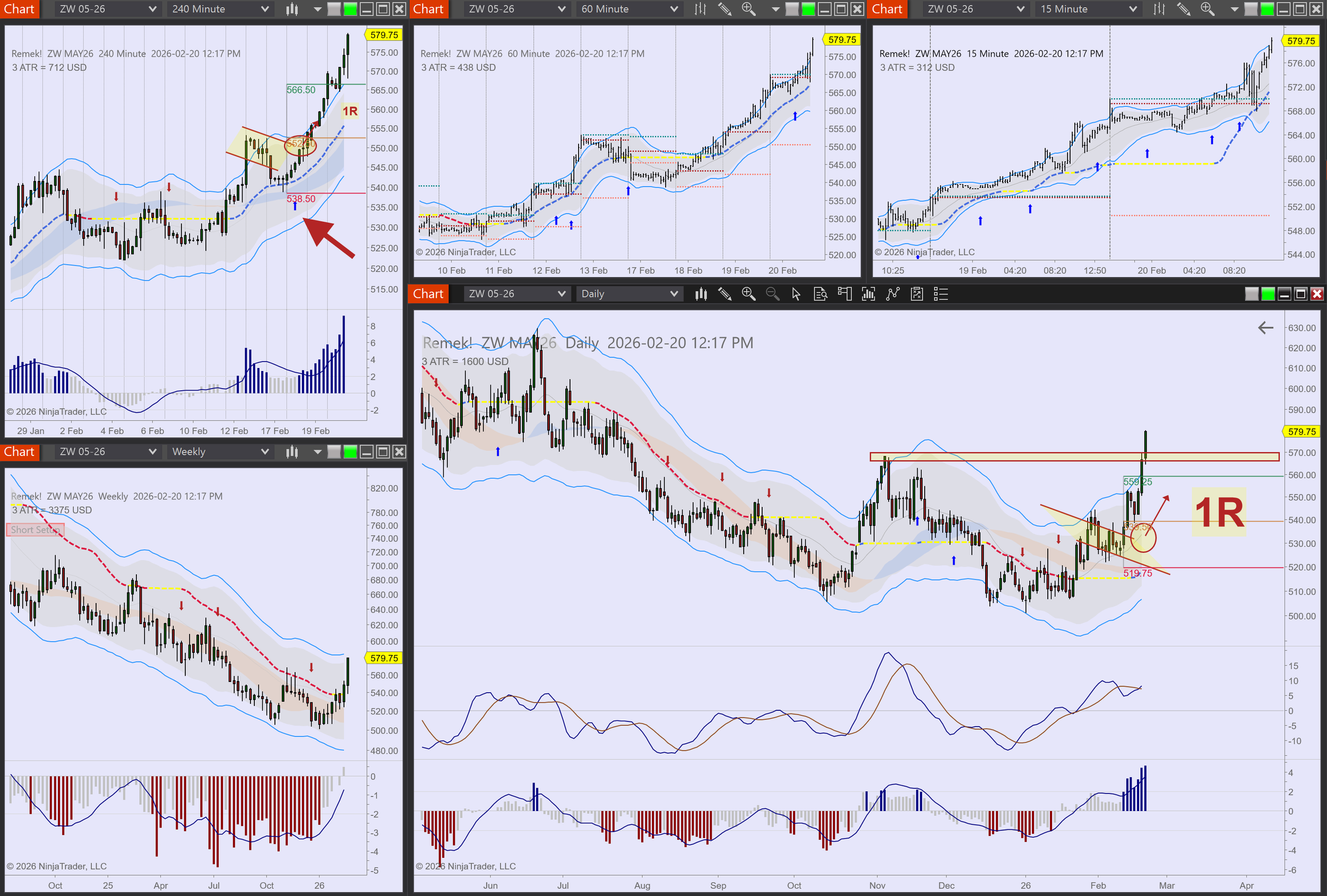
Task: Toggle green link button on Daily chart
Action: (x=1268, y=294)
